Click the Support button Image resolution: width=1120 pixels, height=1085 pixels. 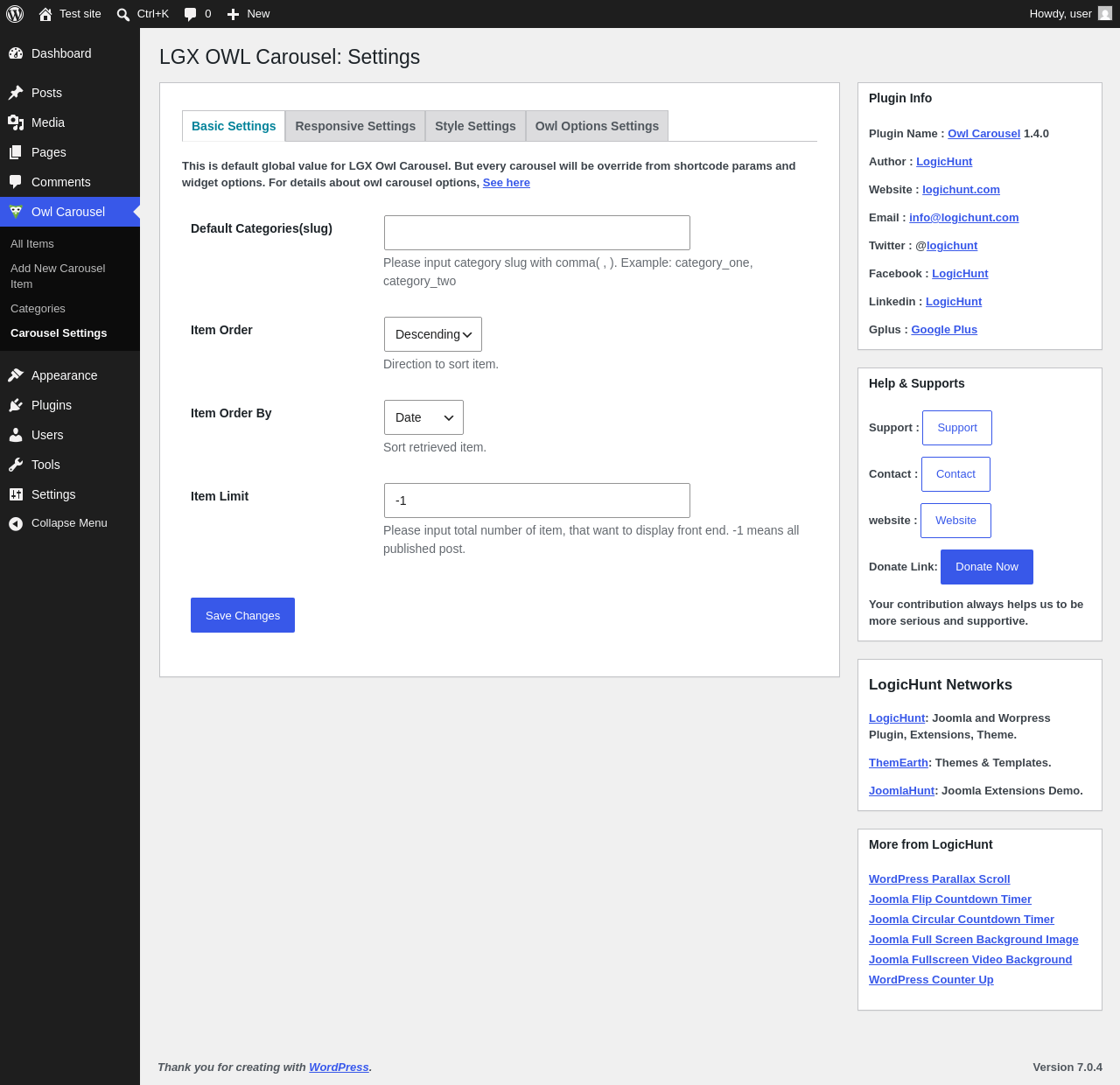coord(957,428)
